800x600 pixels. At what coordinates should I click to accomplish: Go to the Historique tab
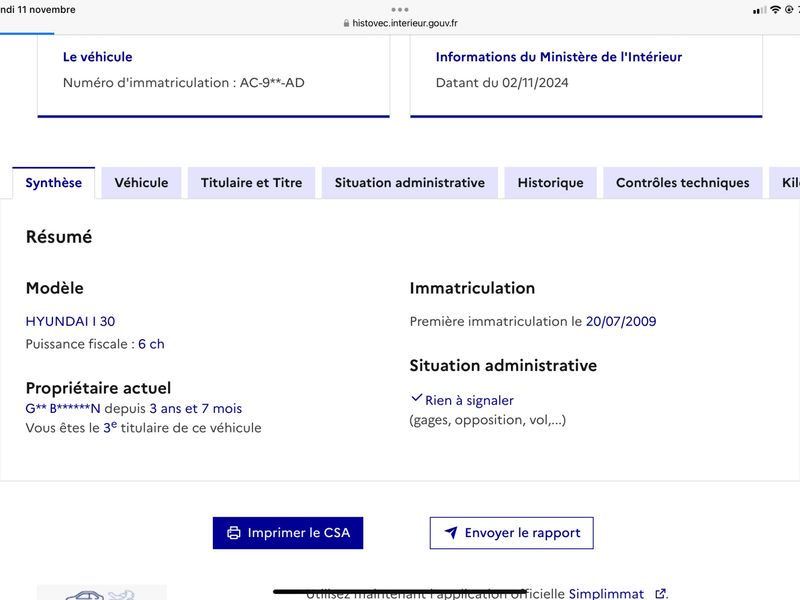[551, 183]
